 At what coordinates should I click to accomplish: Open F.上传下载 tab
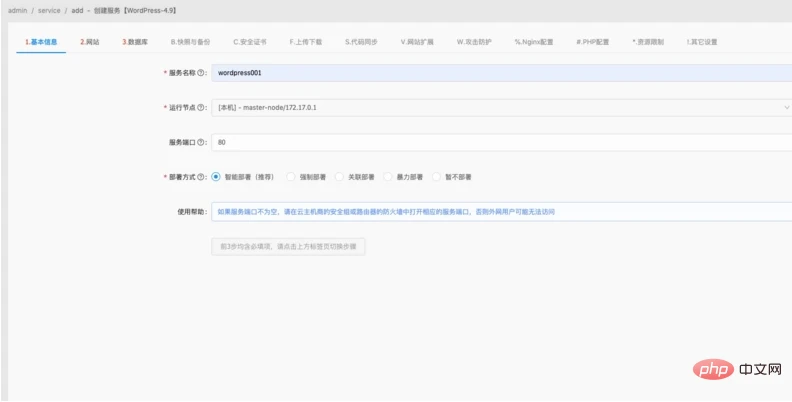306,42
